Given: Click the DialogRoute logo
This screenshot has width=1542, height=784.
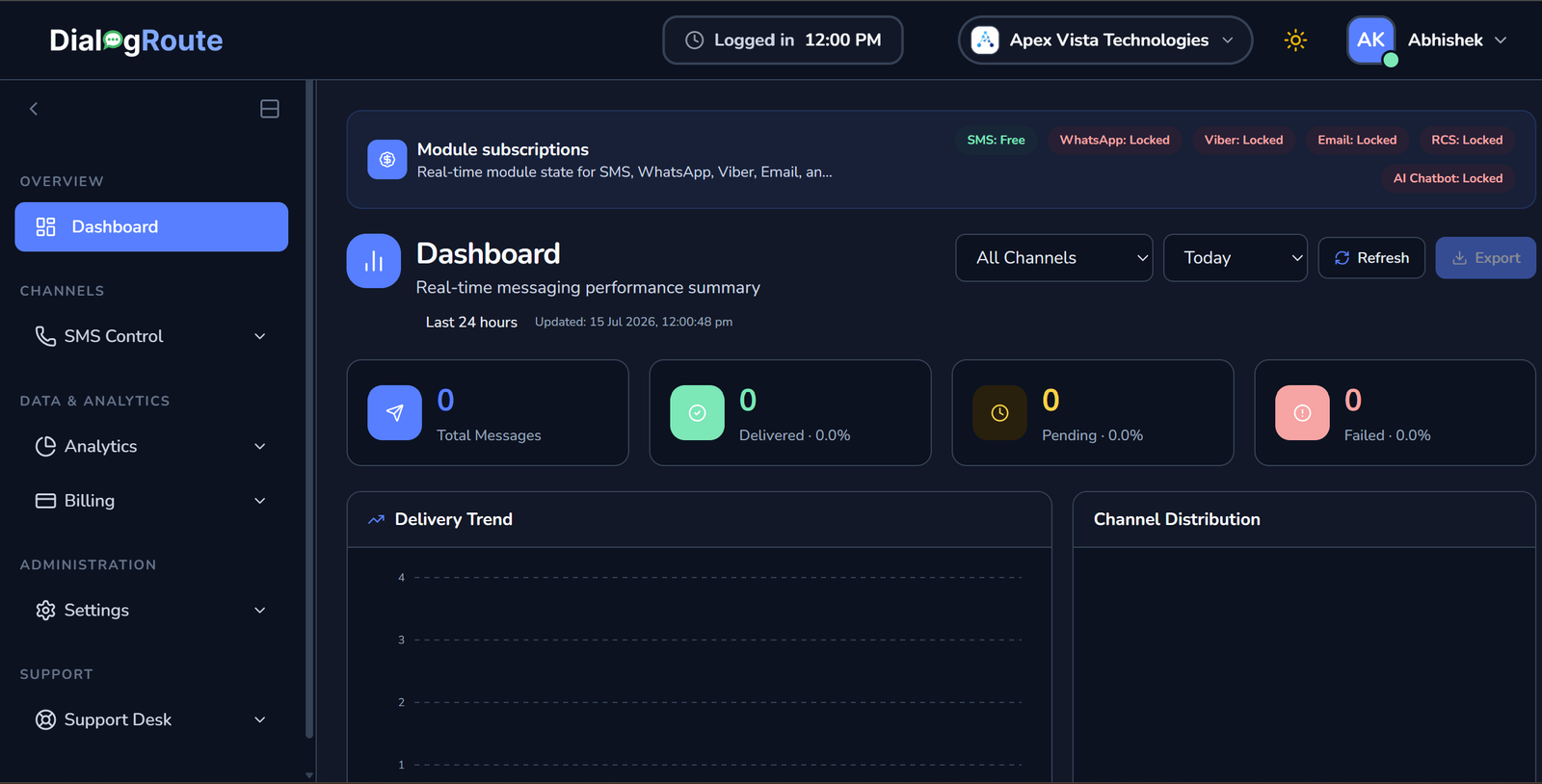Looking at the screenshot, I should (136, 40).
